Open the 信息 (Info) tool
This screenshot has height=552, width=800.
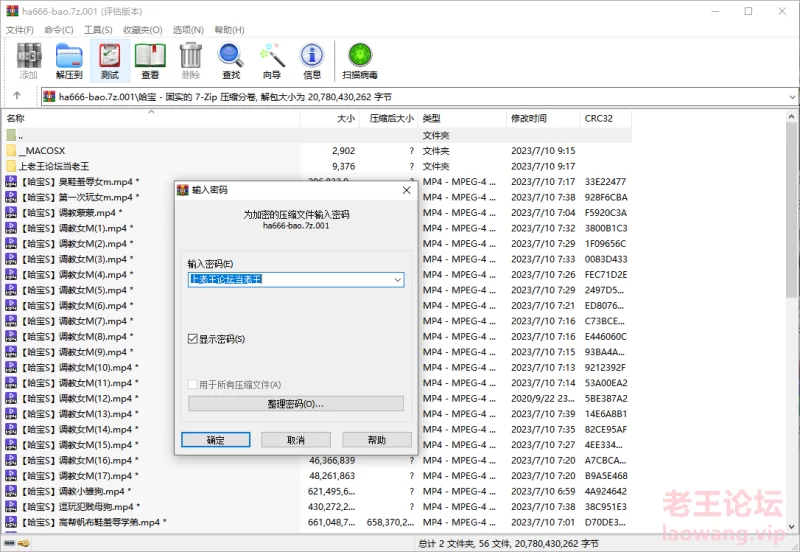(312, 61)
